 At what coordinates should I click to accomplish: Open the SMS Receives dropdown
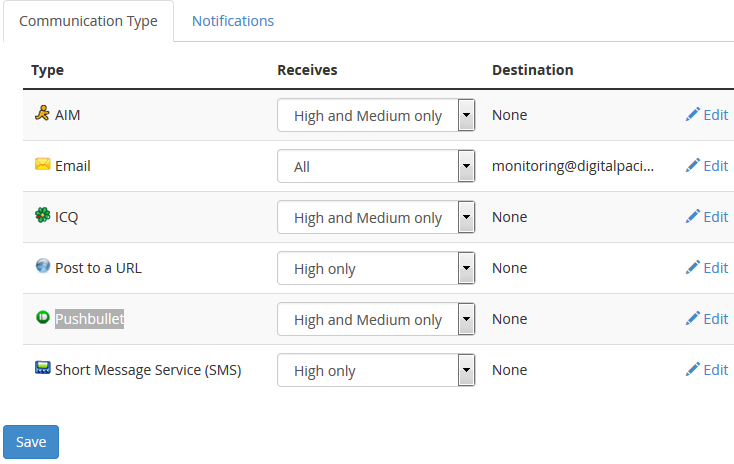[x=376, y=370]
